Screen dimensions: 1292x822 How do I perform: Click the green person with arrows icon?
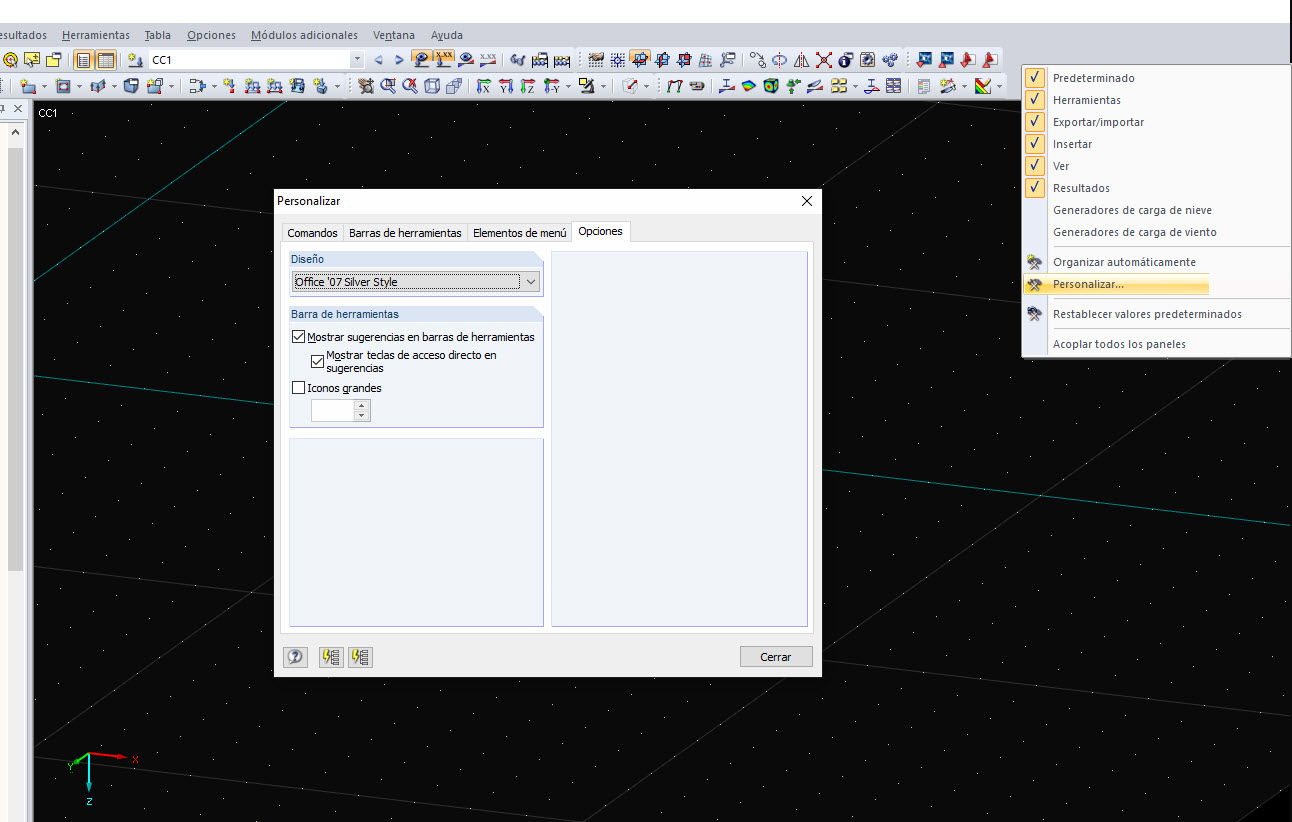point(793,86)
